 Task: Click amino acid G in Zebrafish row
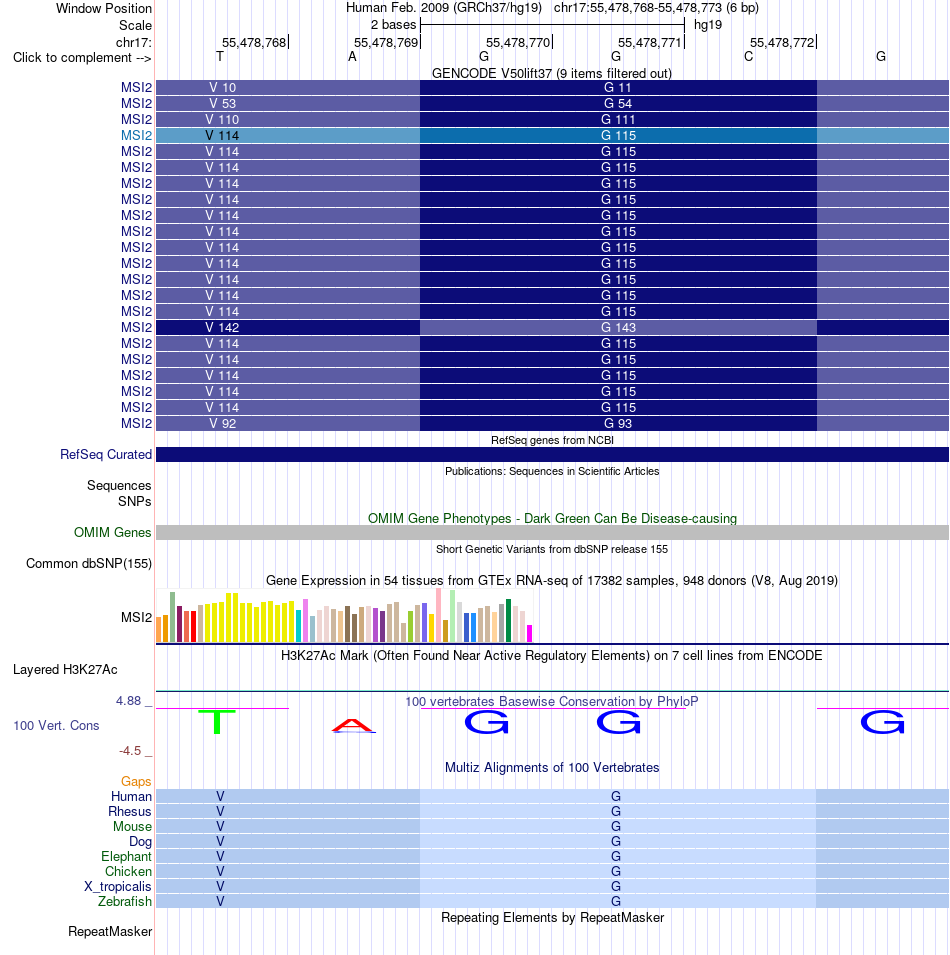point(616,901)
